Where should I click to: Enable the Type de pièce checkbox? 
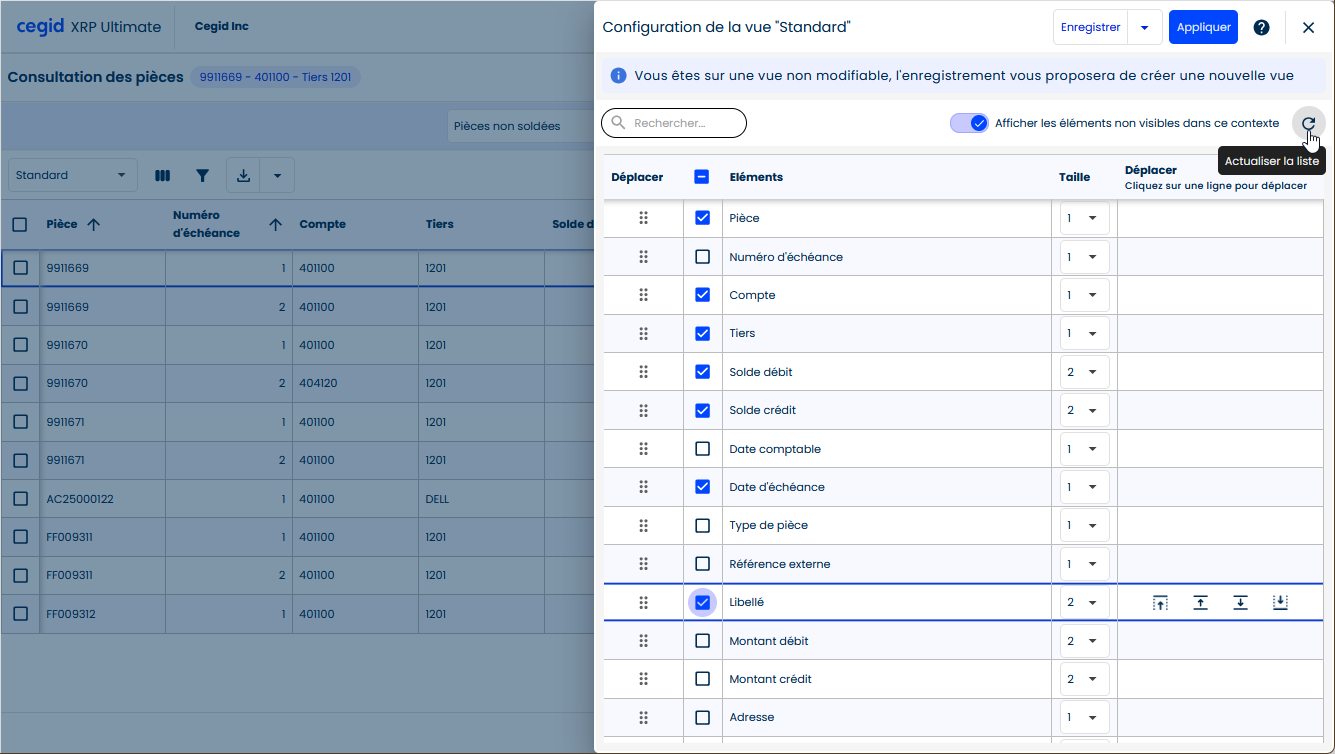tap(702, 525)
